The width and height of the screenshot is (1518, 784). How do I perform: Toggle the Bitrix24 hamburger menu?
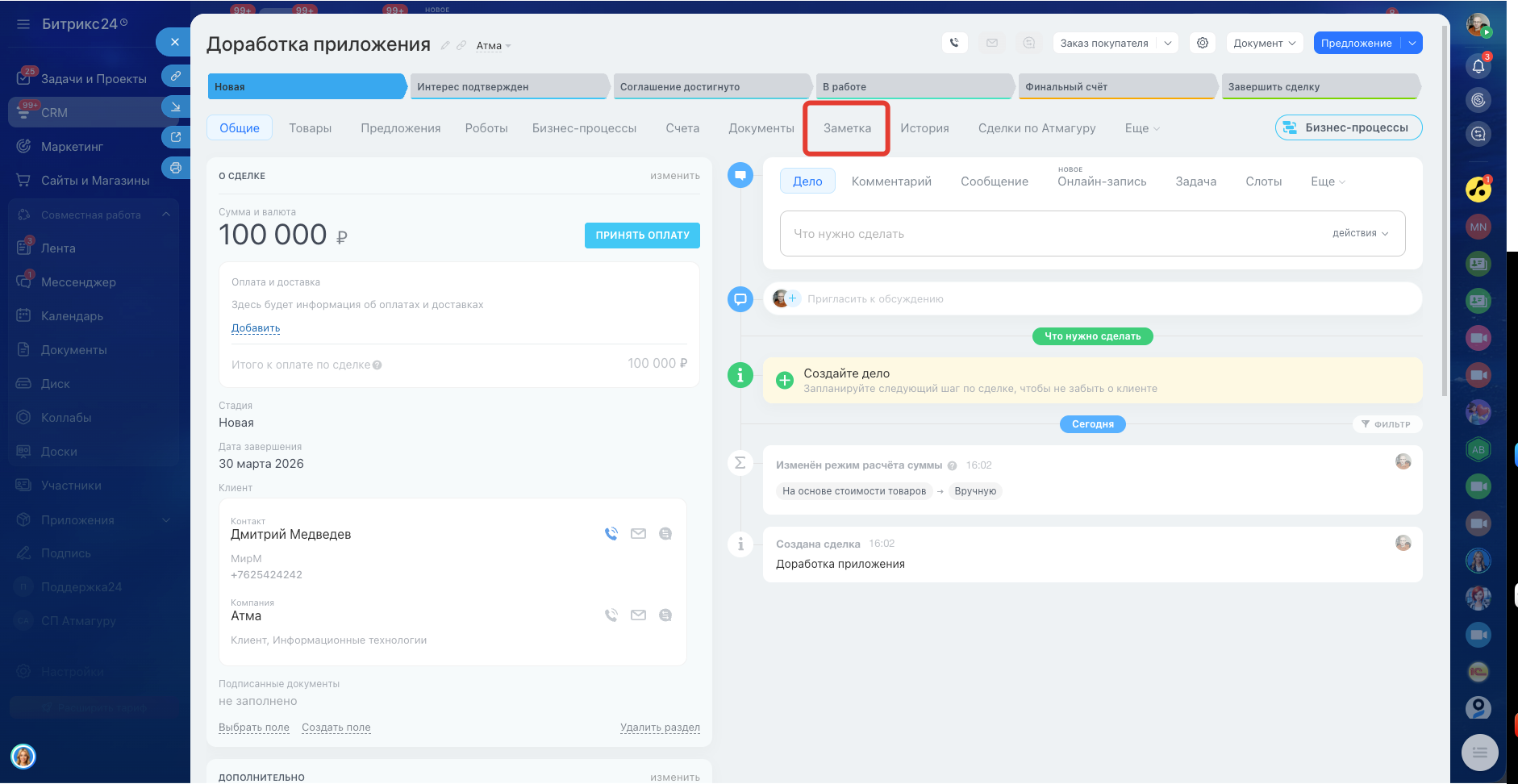tap(23, 24)
